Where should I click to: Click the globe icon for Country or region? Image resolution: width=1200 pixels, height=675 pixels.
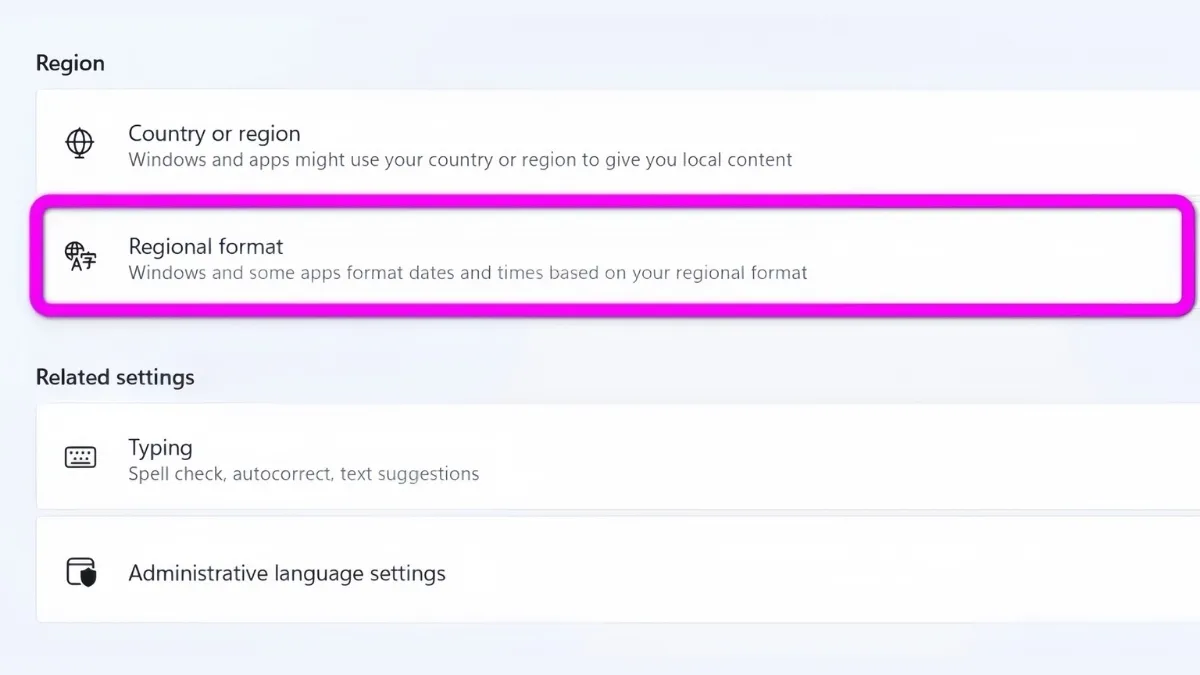[79, 143]
